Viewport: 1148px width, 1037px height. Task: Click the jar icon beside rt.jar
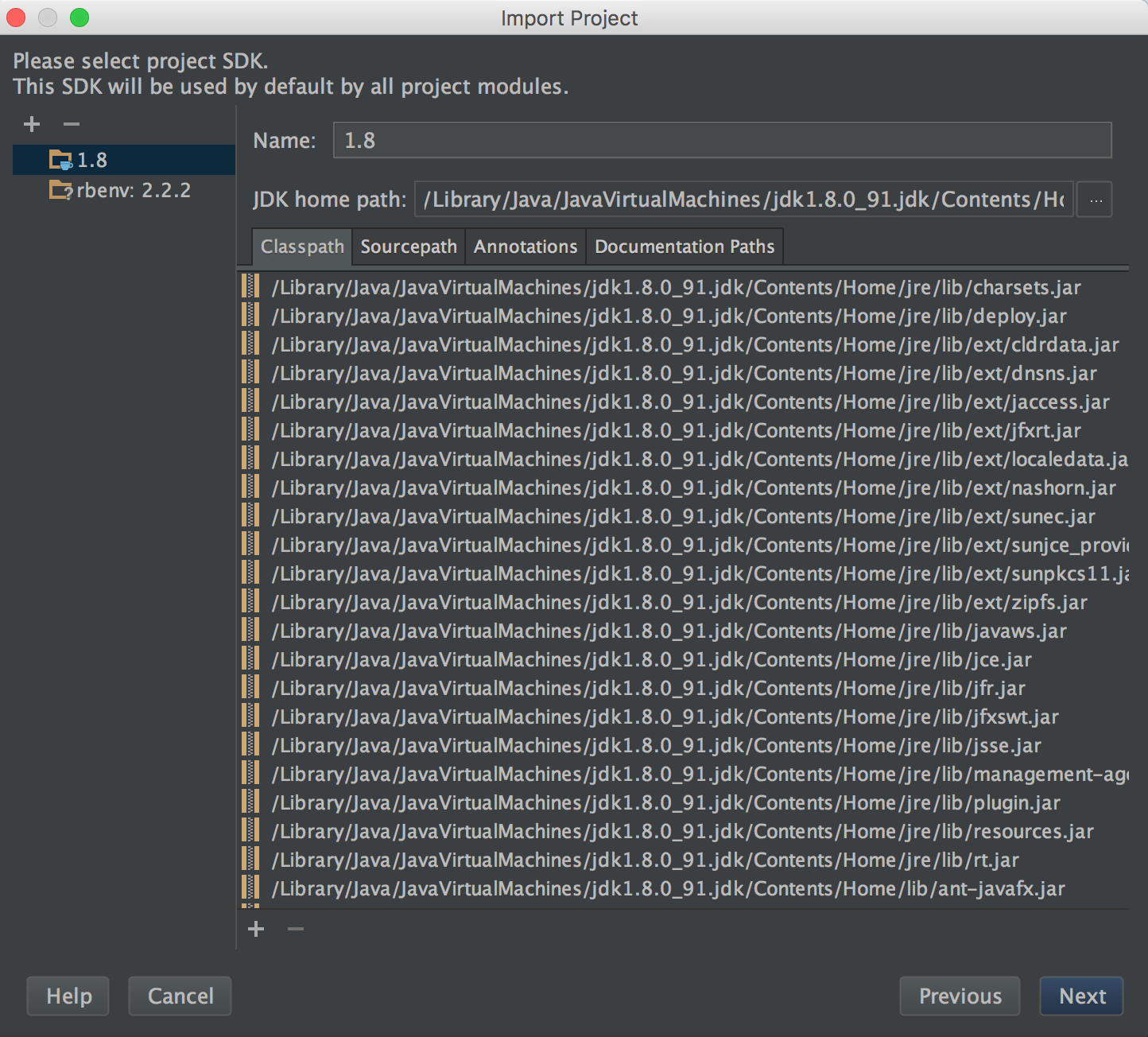tap(251, 860)
